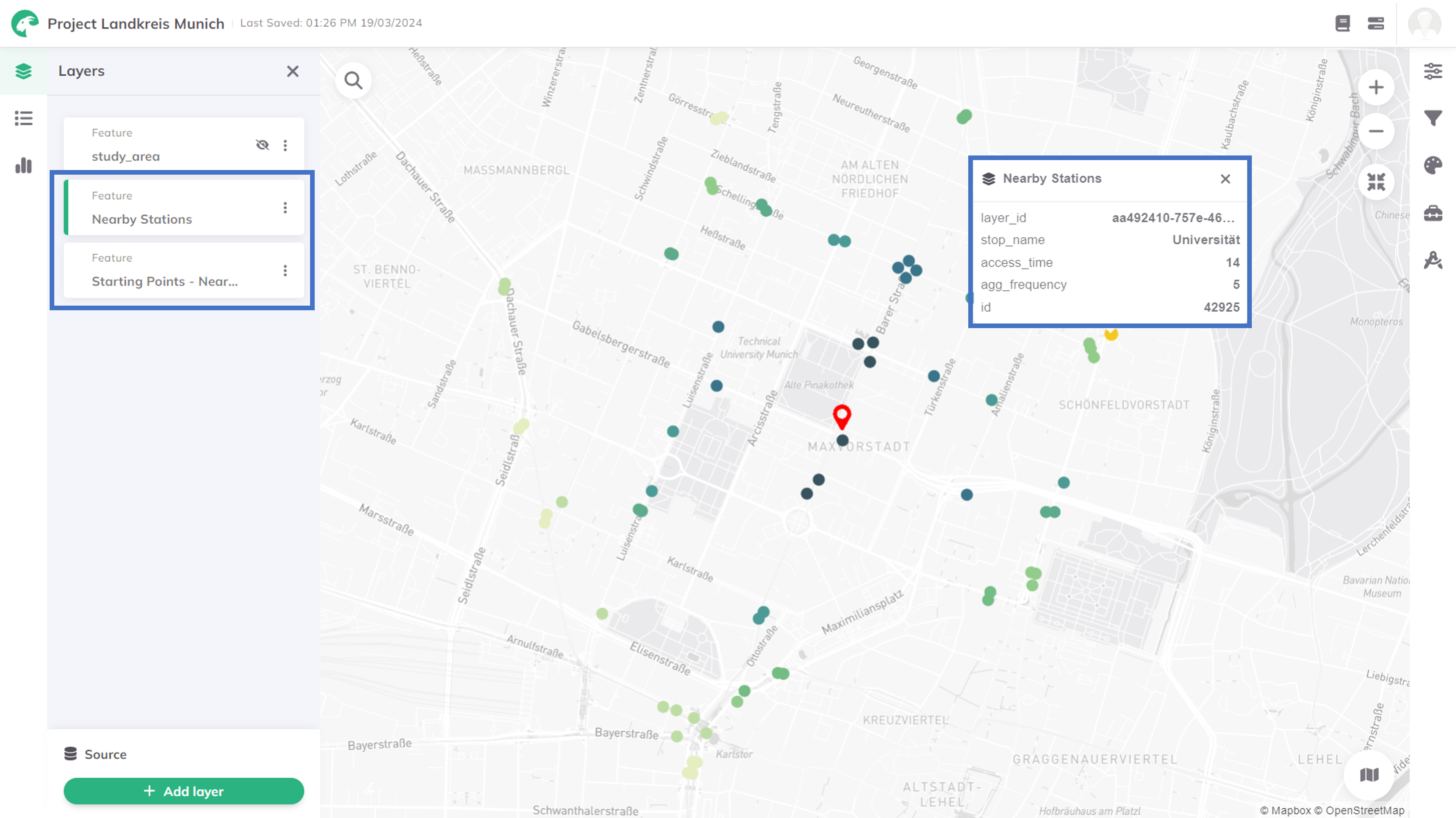The width and height of the screenshot is (1456, 818).
Task: Open the Scenario drafting-compass tool icon
Action: click(x=1433, y=260)
